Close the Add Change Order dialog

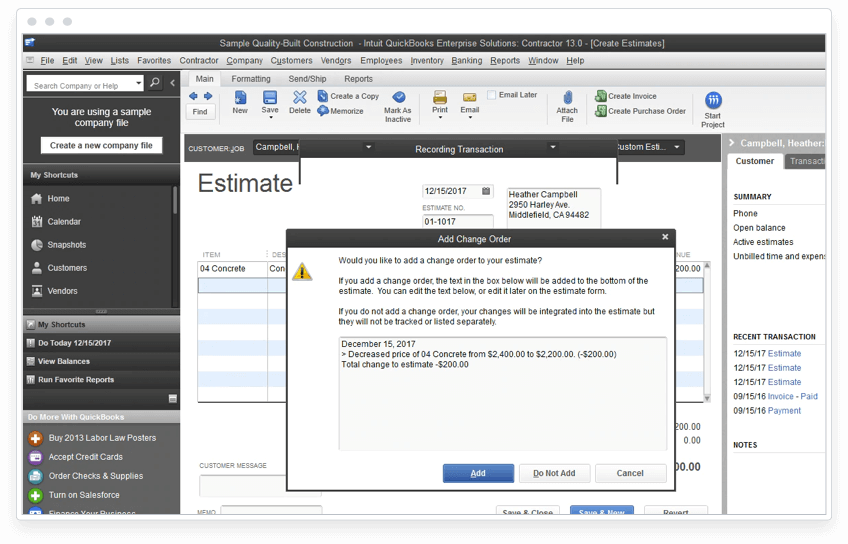pyautogui.click(x=665, y=237)
